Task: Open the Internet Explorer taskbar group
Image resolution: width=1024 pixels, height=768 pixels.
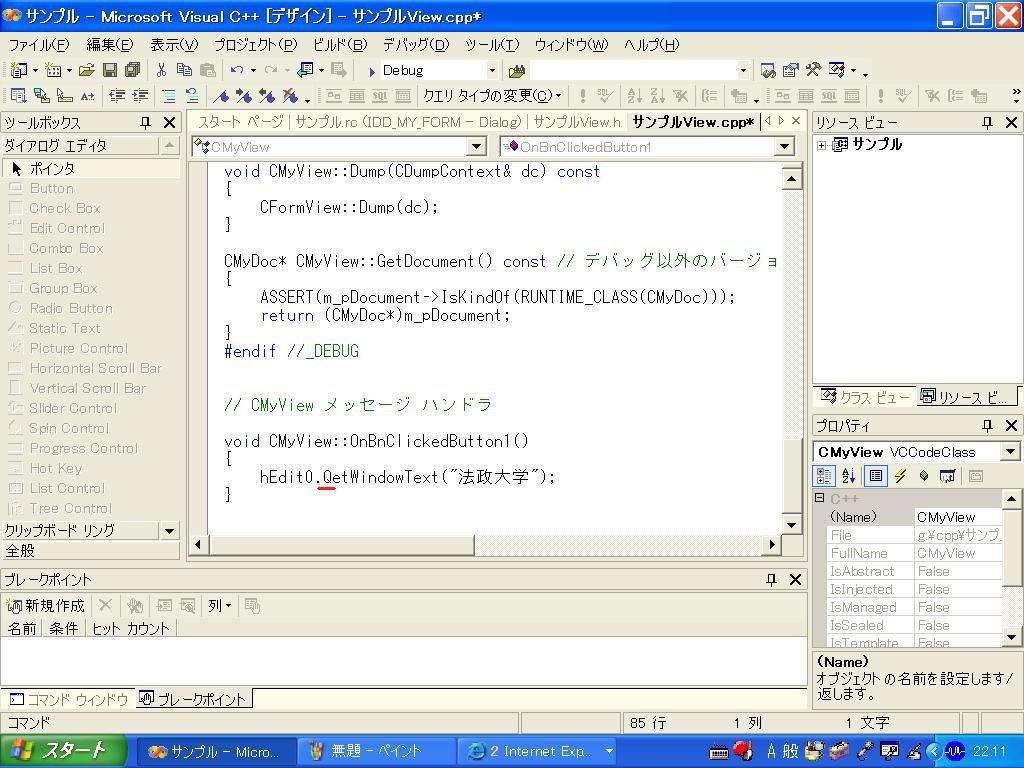Action: 537,752
